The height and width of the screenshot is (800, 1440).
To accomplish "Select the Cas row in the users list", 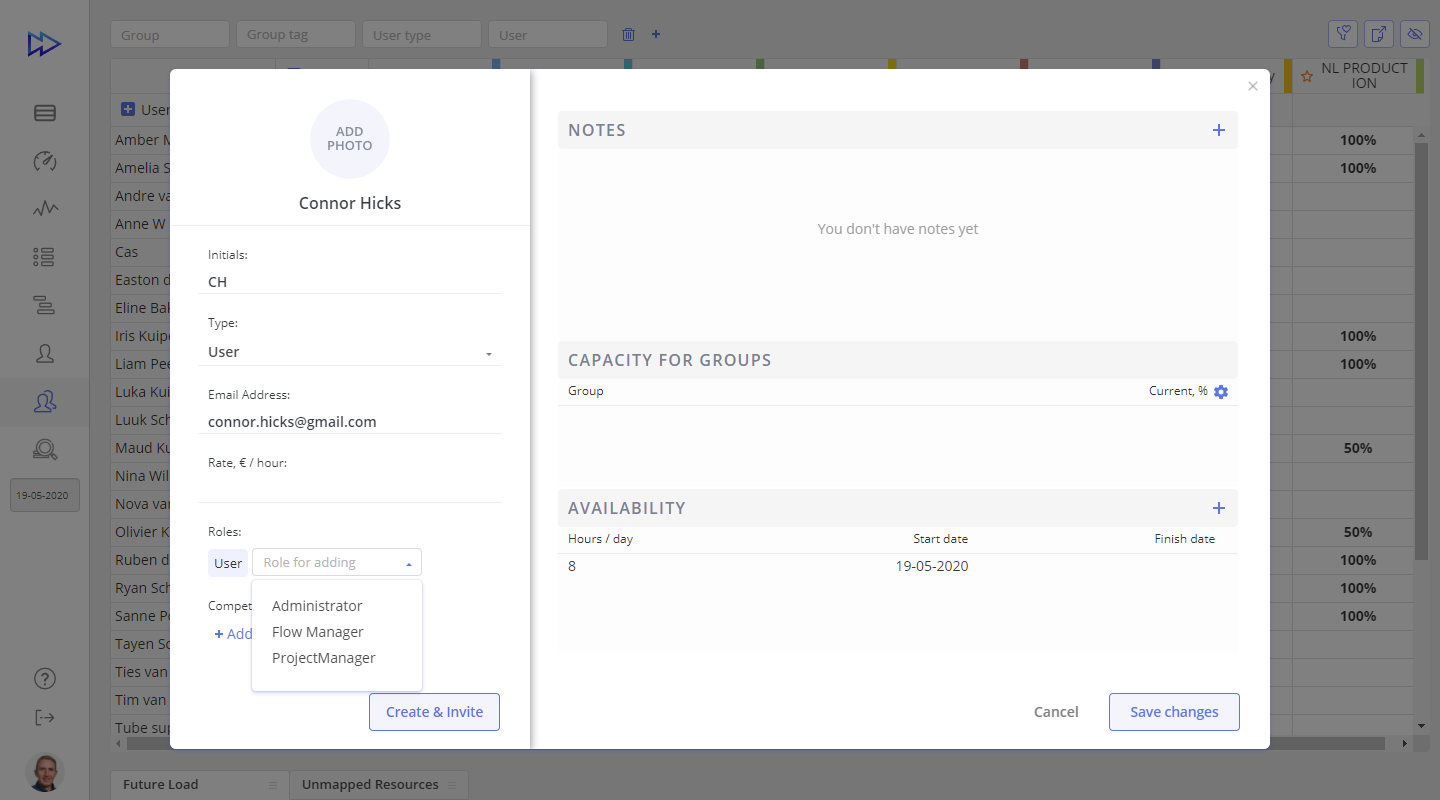I will click(x=141, y=252).
